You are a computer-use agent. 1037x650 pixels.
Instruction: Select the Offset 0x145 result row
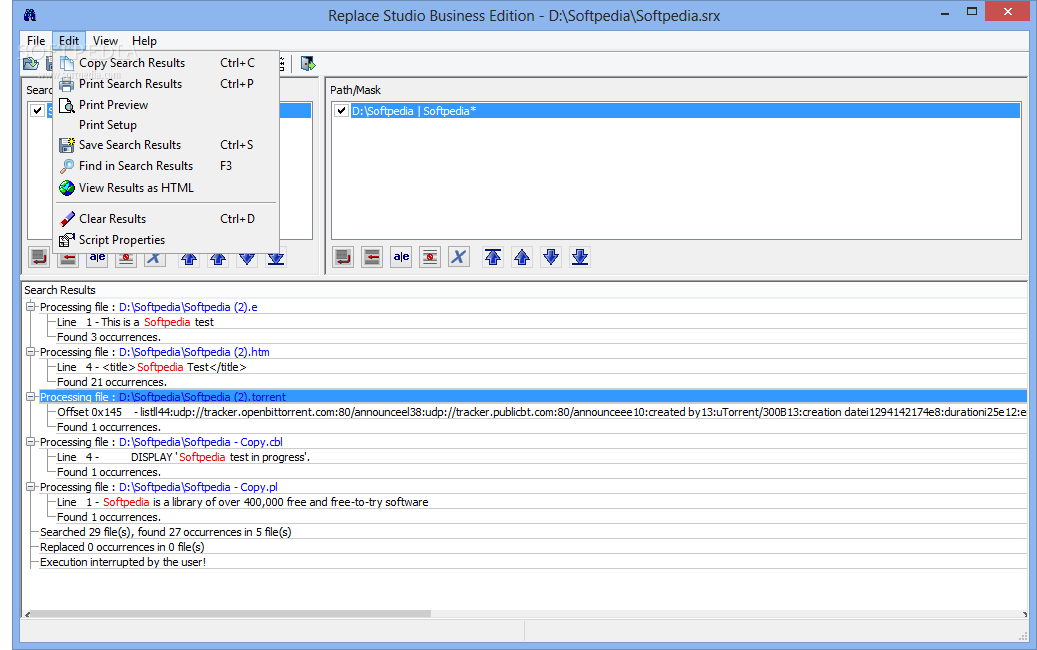coord(542,412)
